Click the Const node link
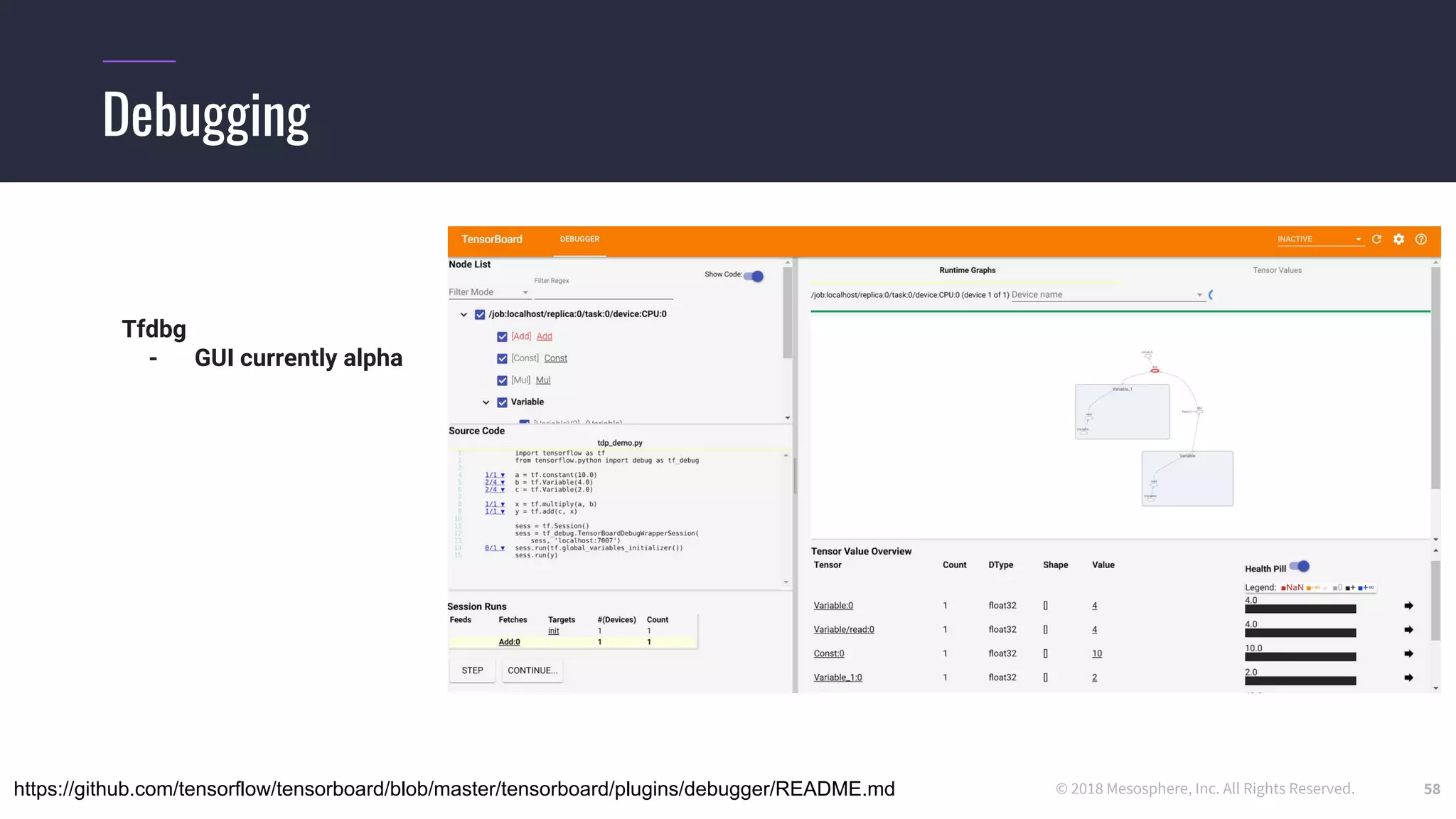Viewport: 1456px width, 819px height. point(555,358)
